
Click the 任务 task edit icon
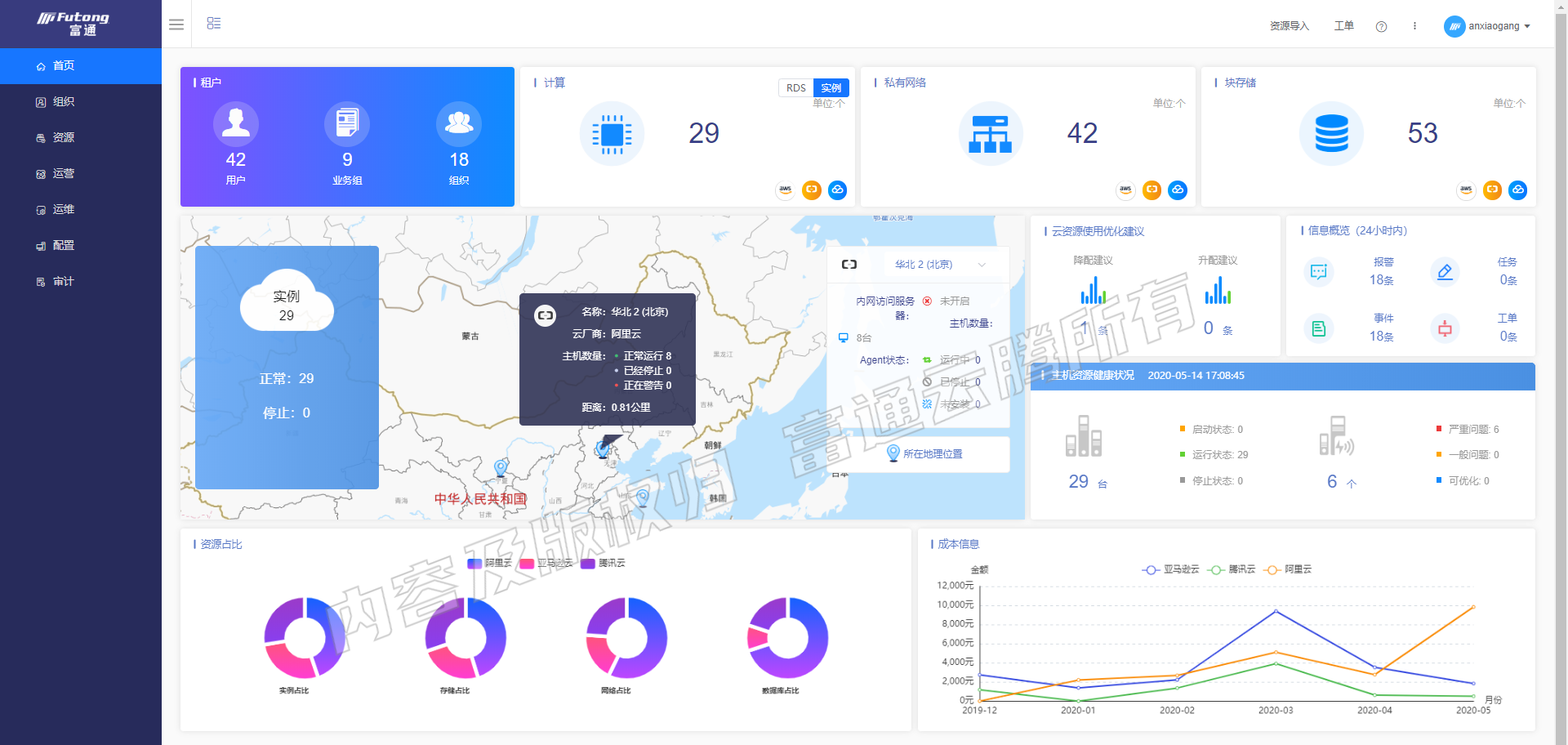click(x=1445, y=272)
